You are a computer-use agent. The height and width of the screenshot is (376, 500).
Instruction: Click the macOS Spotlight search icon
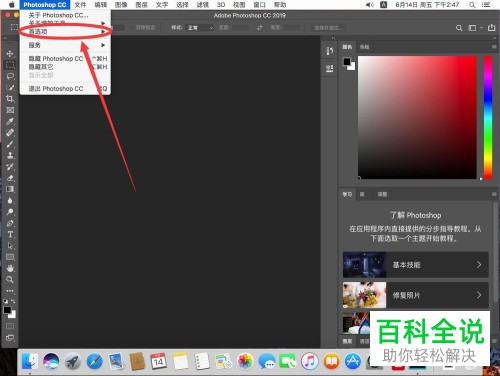coord(472,5)
